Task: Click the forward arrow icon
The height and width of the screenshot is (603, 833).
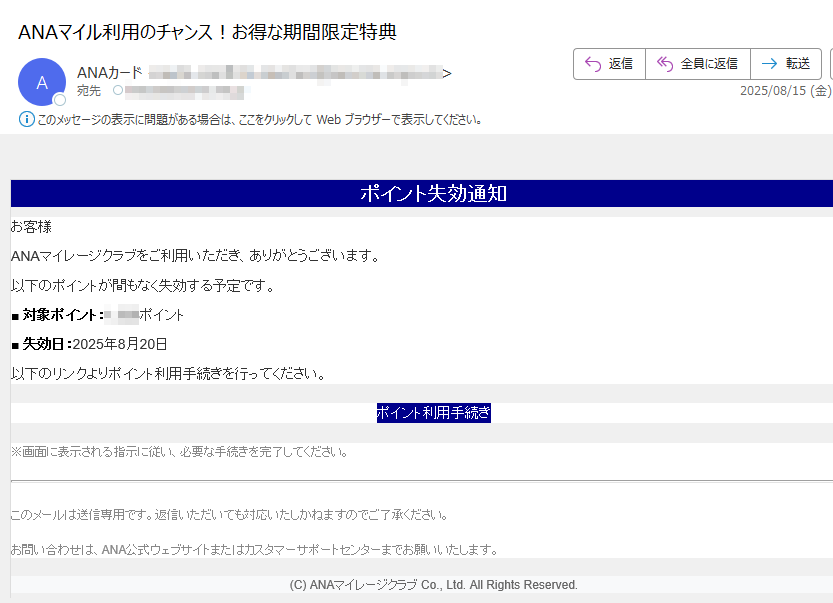Action: tap(769, 64)
